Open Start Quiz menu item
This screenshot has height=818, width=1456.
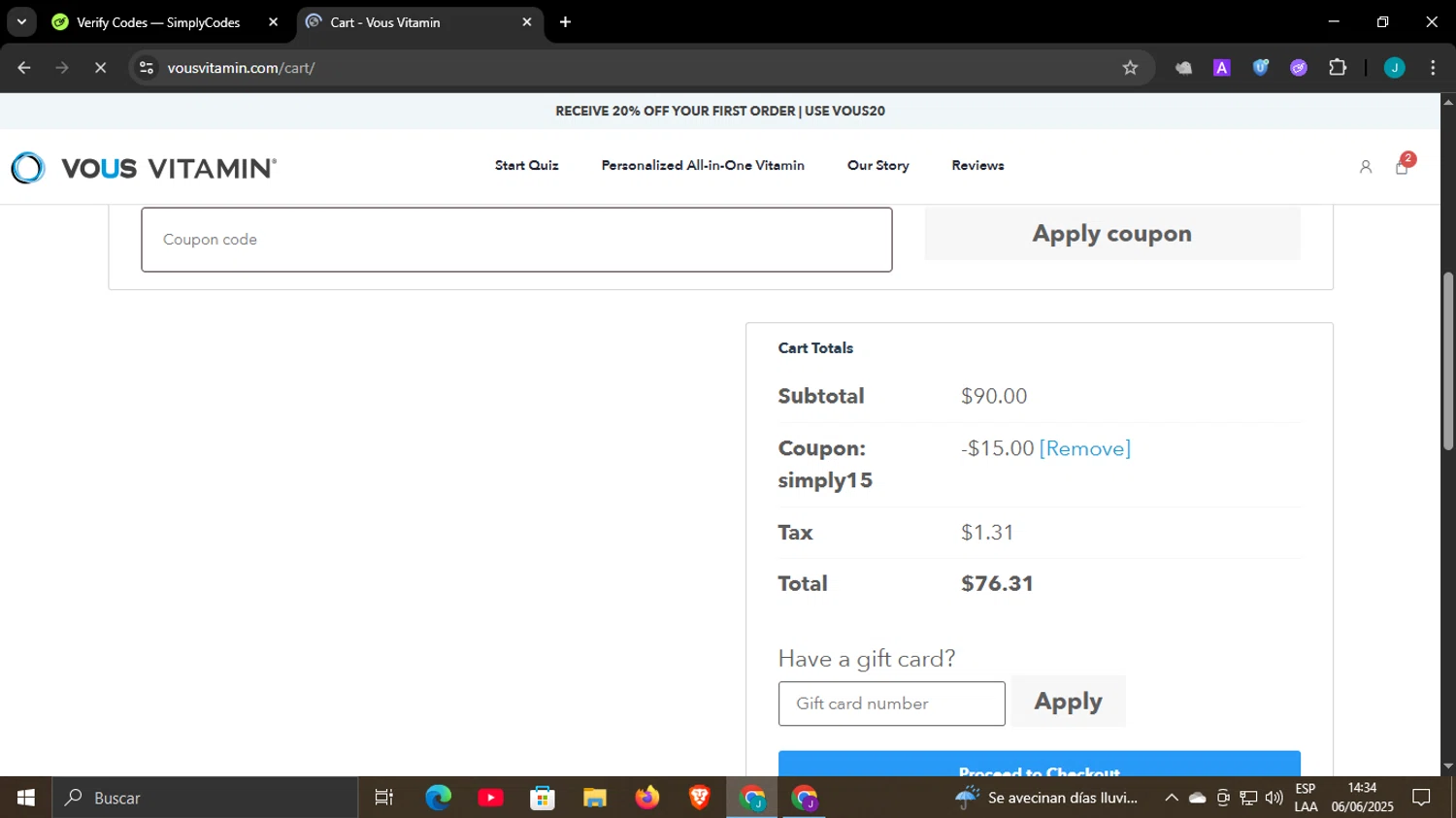[x=527, y=166]
